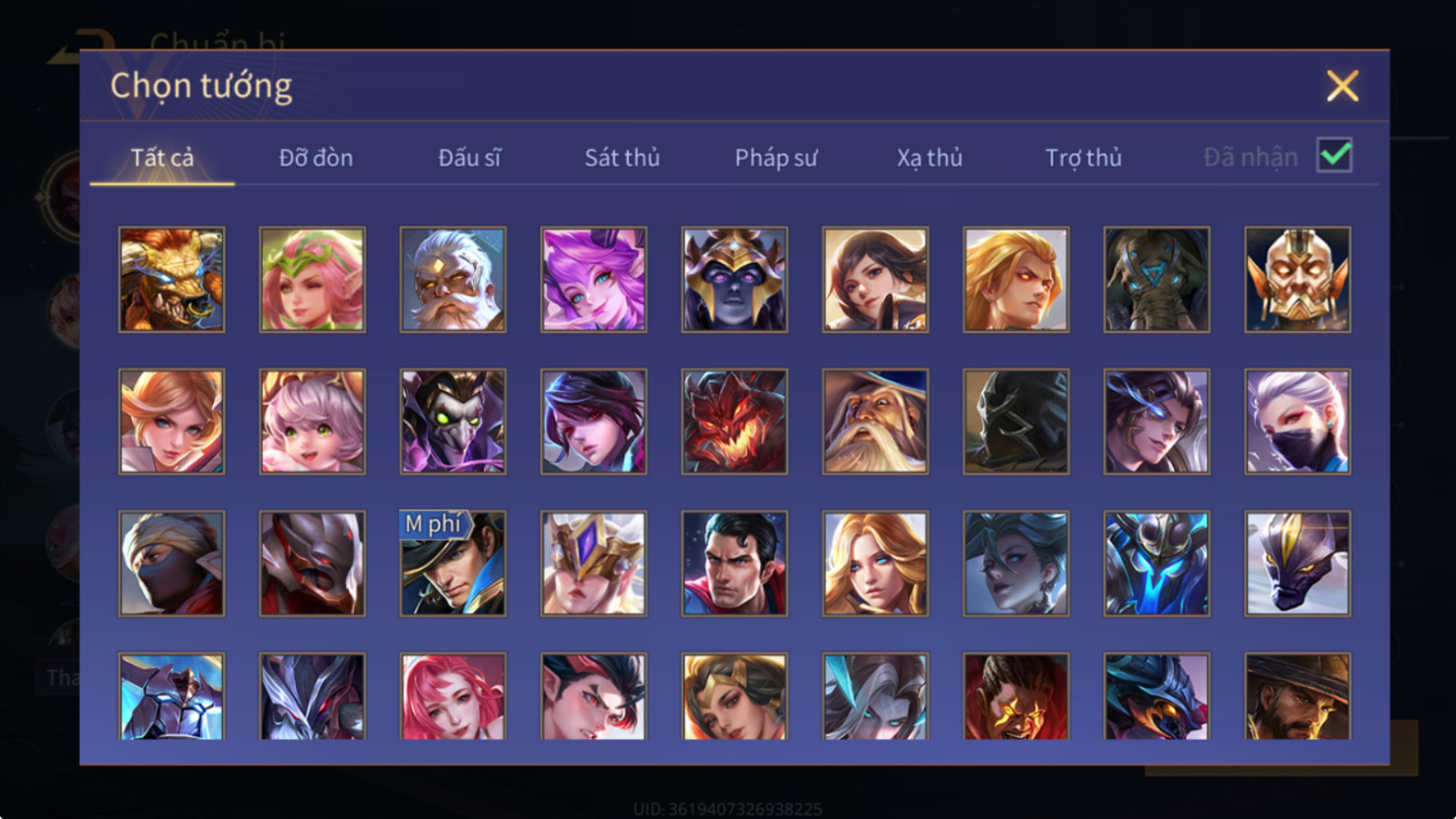This screenshot has height=819, width=1456.
Task: Pick the red lava demon hero
Action: 734,422
